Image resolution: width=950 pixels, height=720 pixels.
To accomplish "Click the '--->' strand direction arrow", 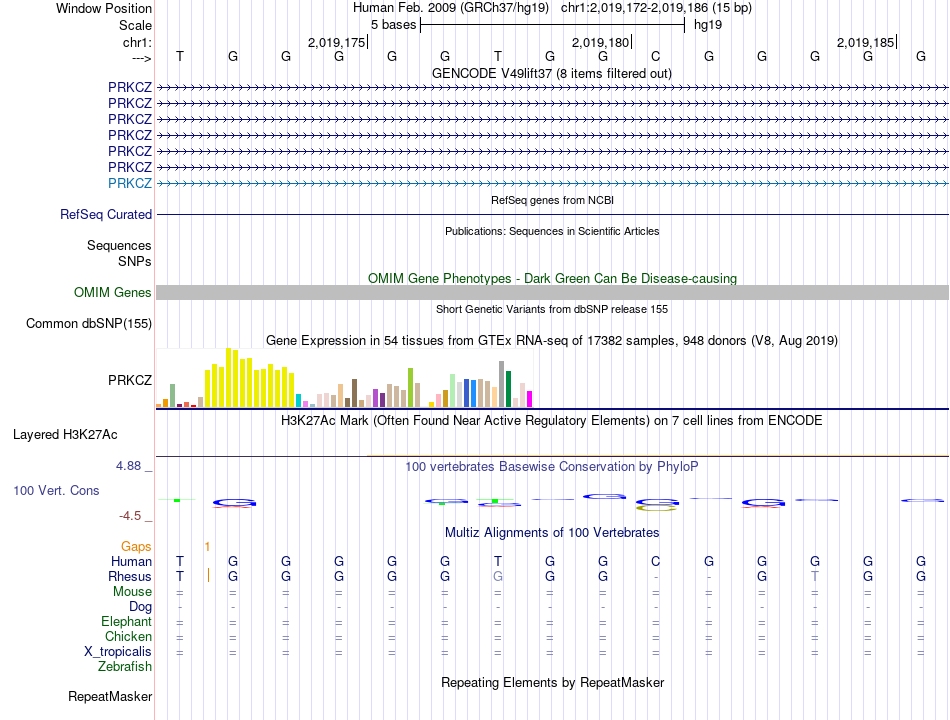I will pyautogui.click(x=142, y=58).
